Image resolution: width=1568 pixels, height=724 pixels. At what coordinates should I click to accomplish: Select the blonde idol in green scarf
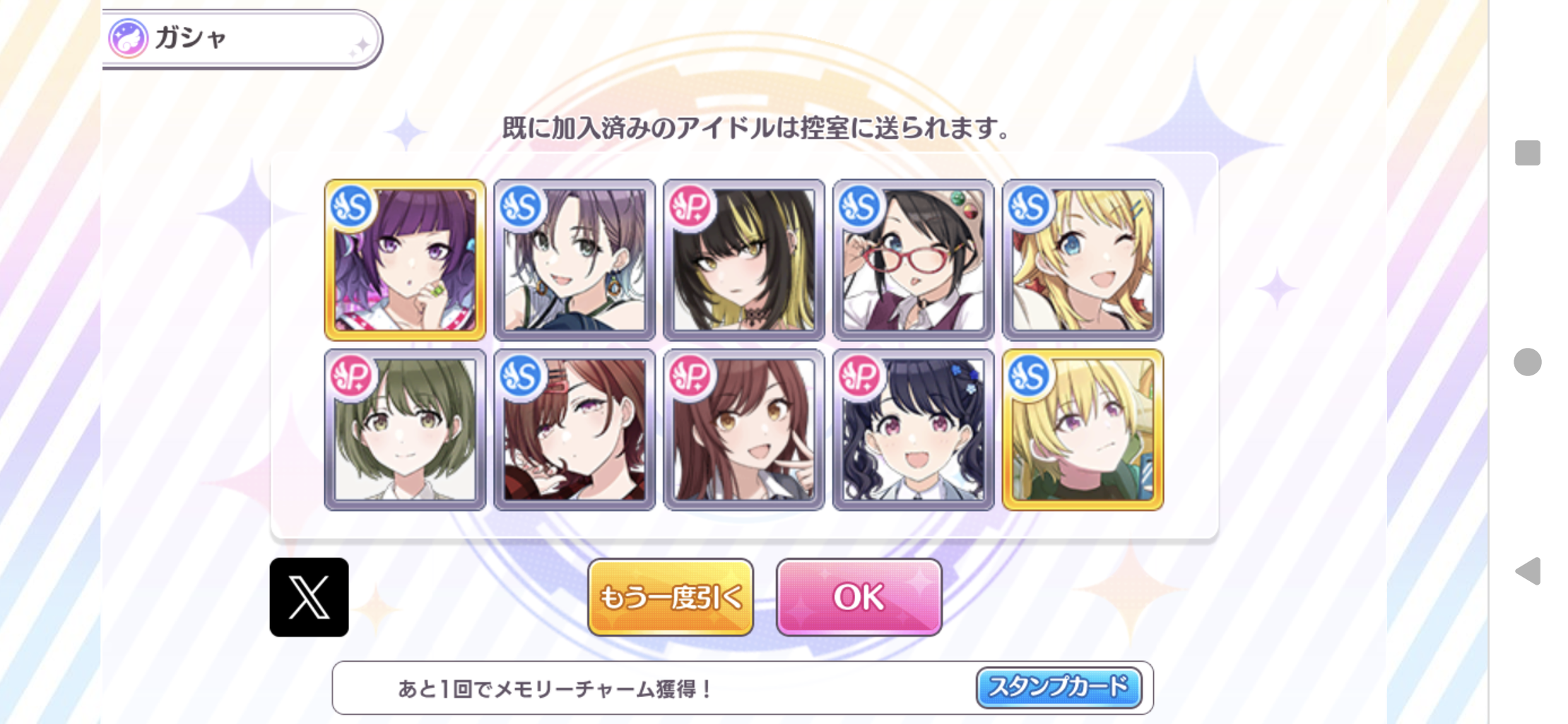click(1083, 430)
